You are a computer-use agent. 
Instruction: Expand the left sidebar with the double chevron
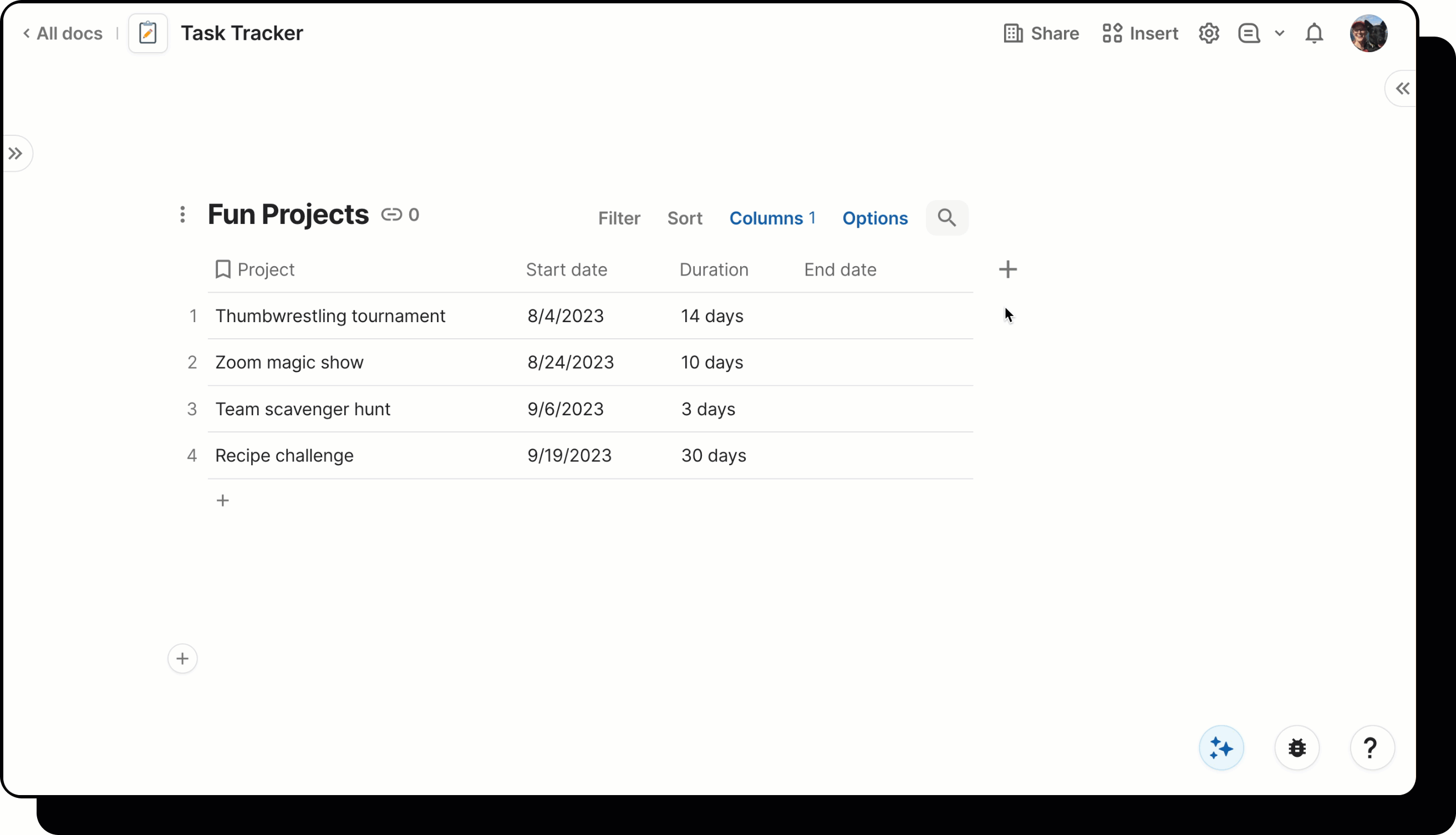[16, 152]
